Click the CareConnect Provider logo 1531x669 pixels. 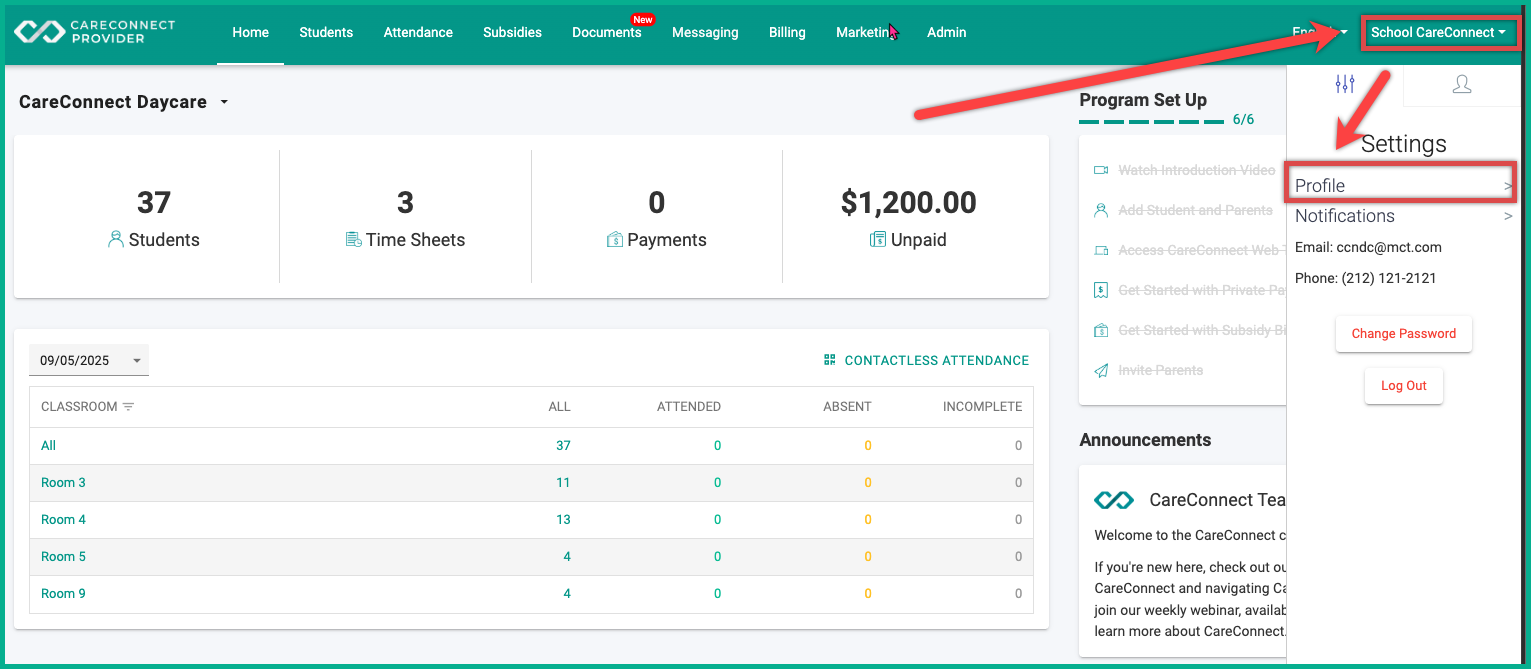[95, 32]
